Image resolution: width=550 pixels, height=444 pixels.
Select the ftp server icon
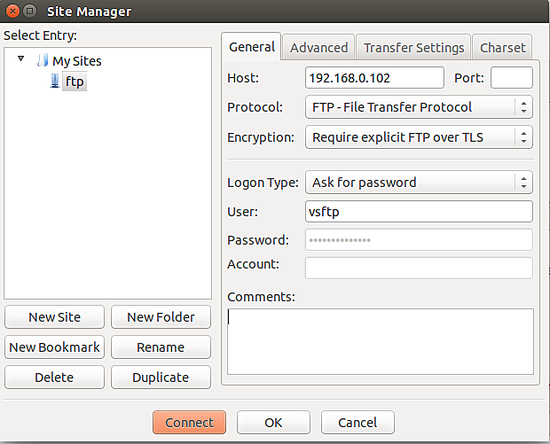[x=55, y=81]
